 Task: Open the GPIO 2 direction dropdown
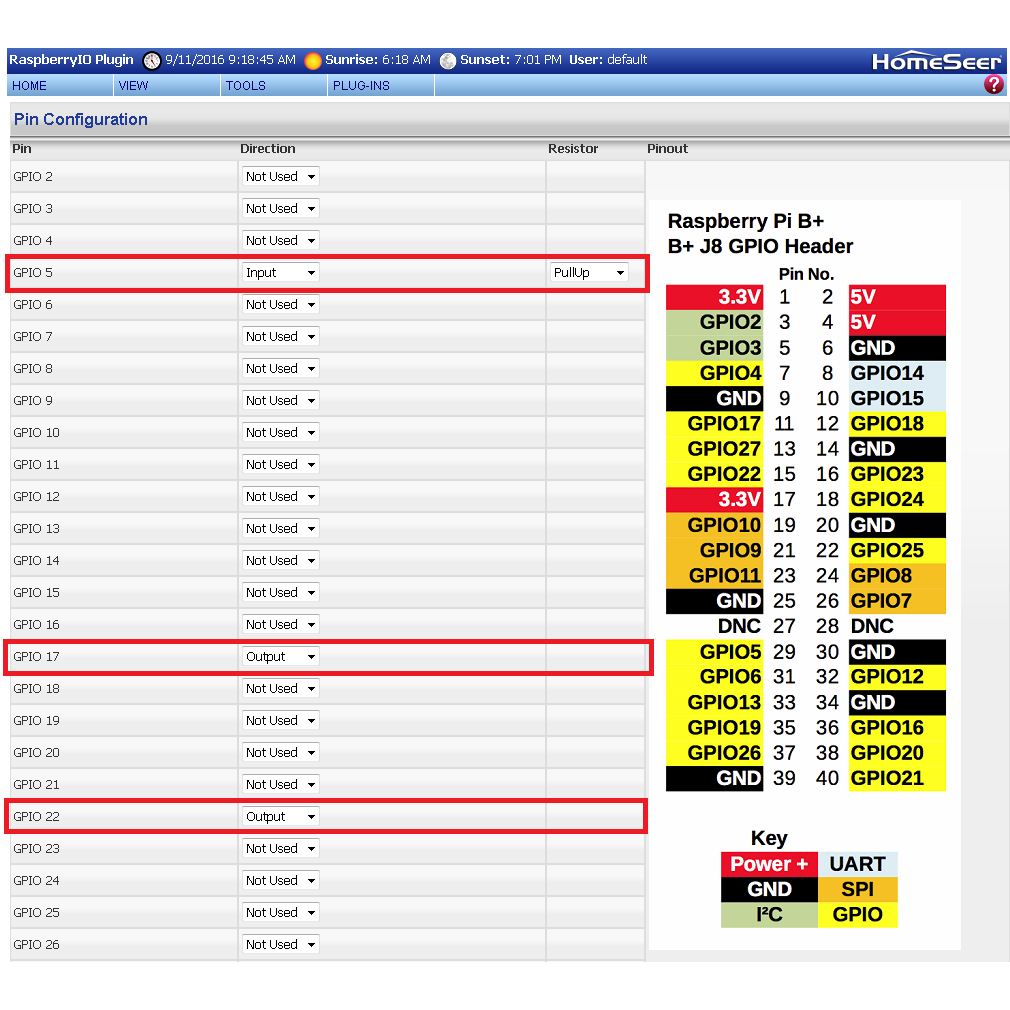tap(280, 177)
